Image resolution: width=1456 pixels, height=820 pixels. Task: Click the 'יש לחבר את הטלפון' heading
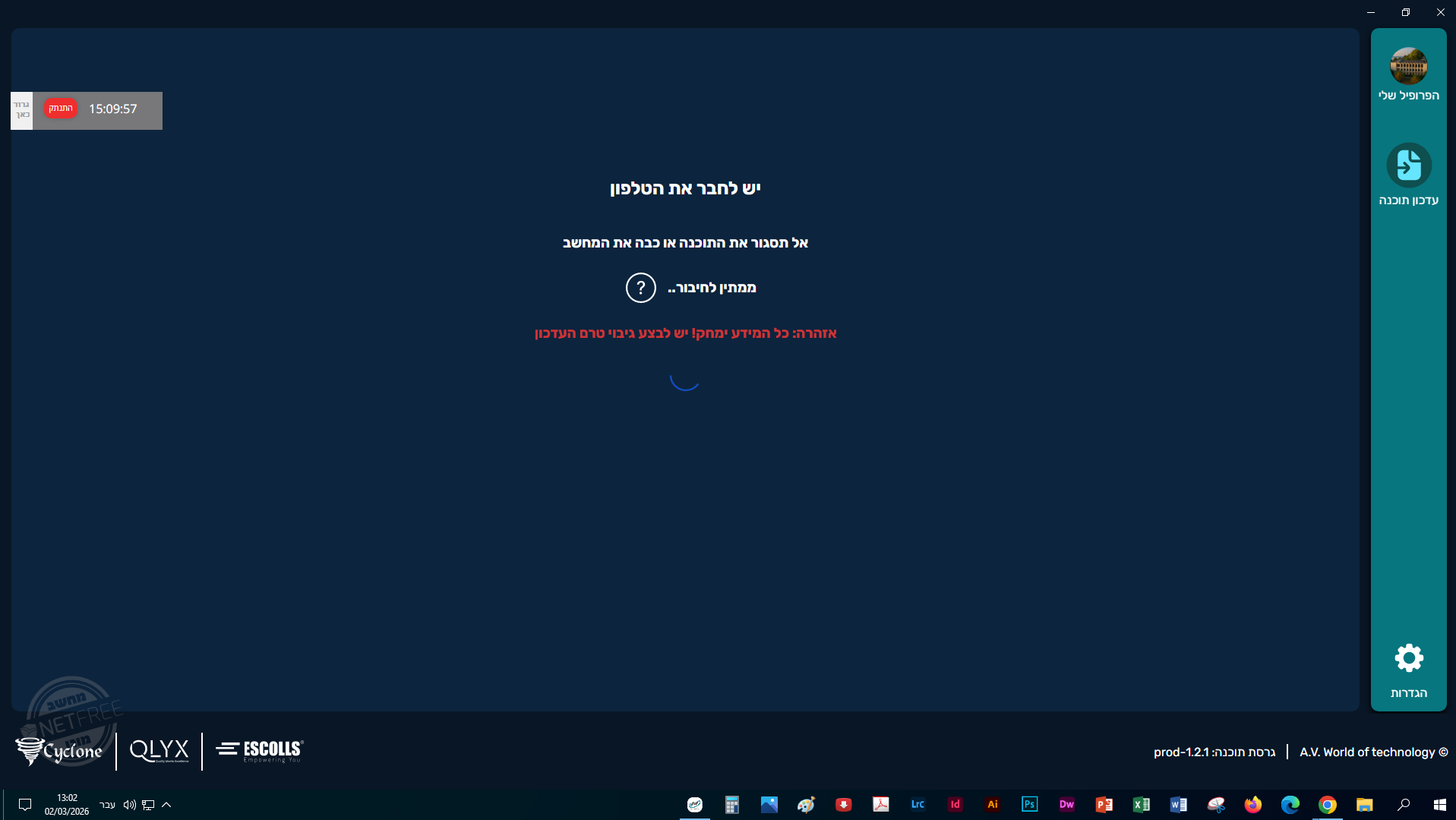coord(685,188)
